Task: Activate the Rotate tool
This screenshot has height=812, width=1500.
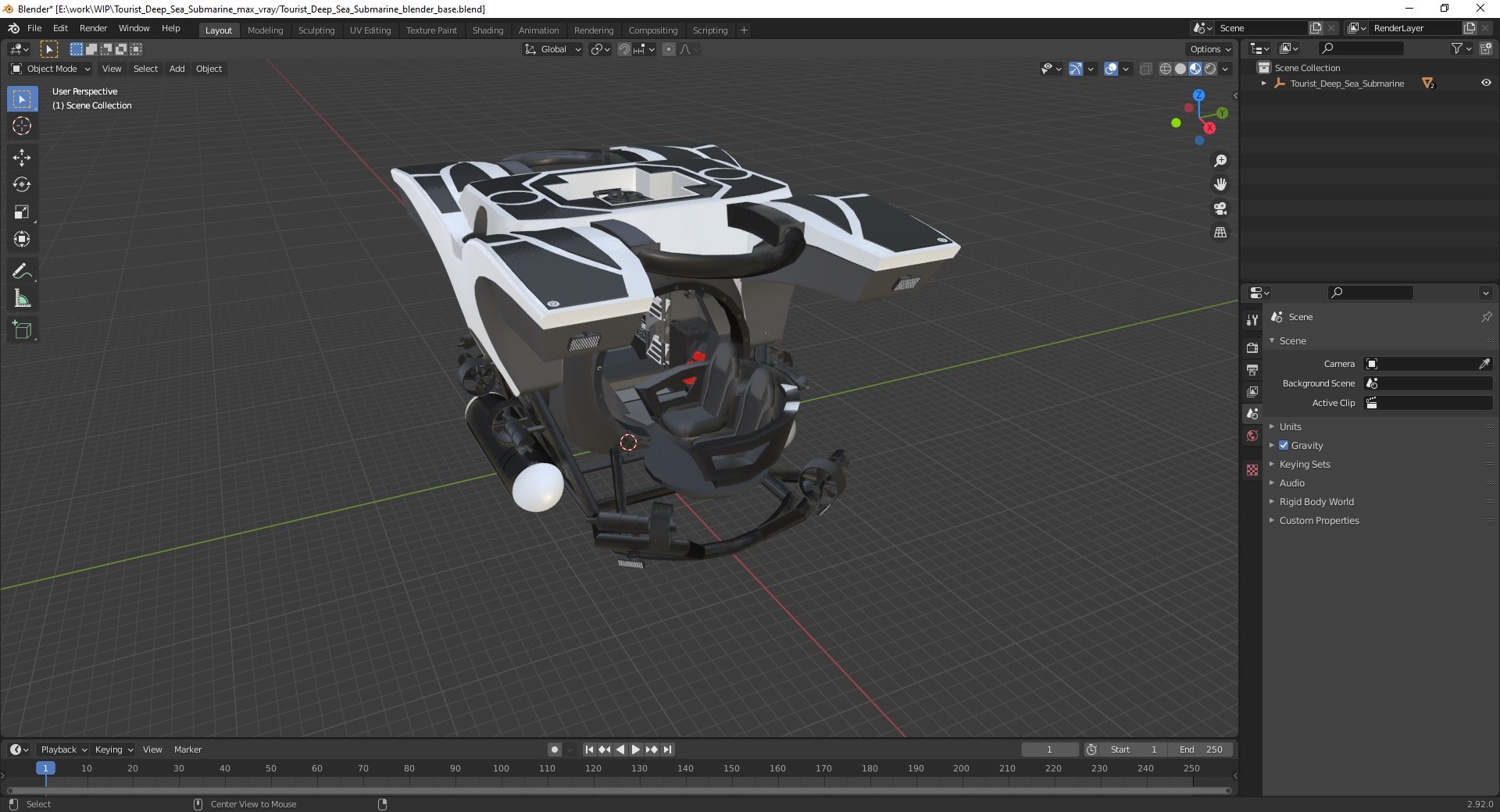Action: coord(22,184)
